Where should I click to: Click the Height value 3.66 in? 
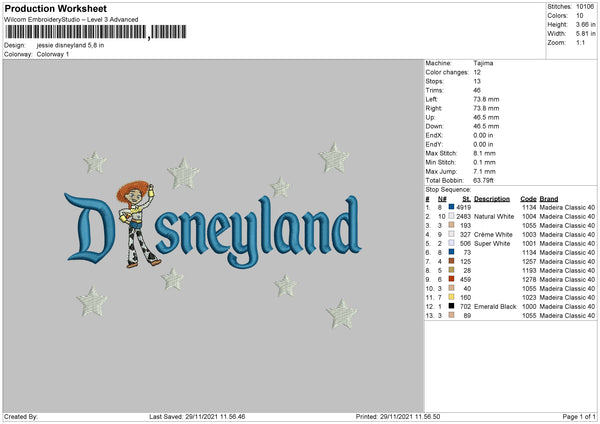pyautogui.click(x=585, y=24)
